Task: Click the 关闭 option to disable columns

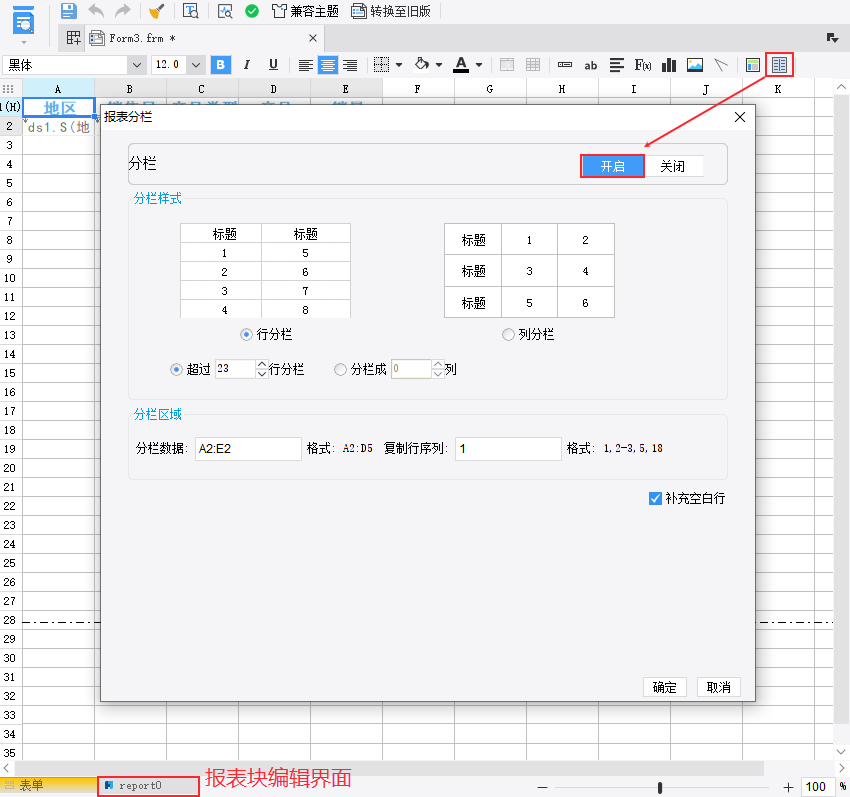Action: coord(672,166)
